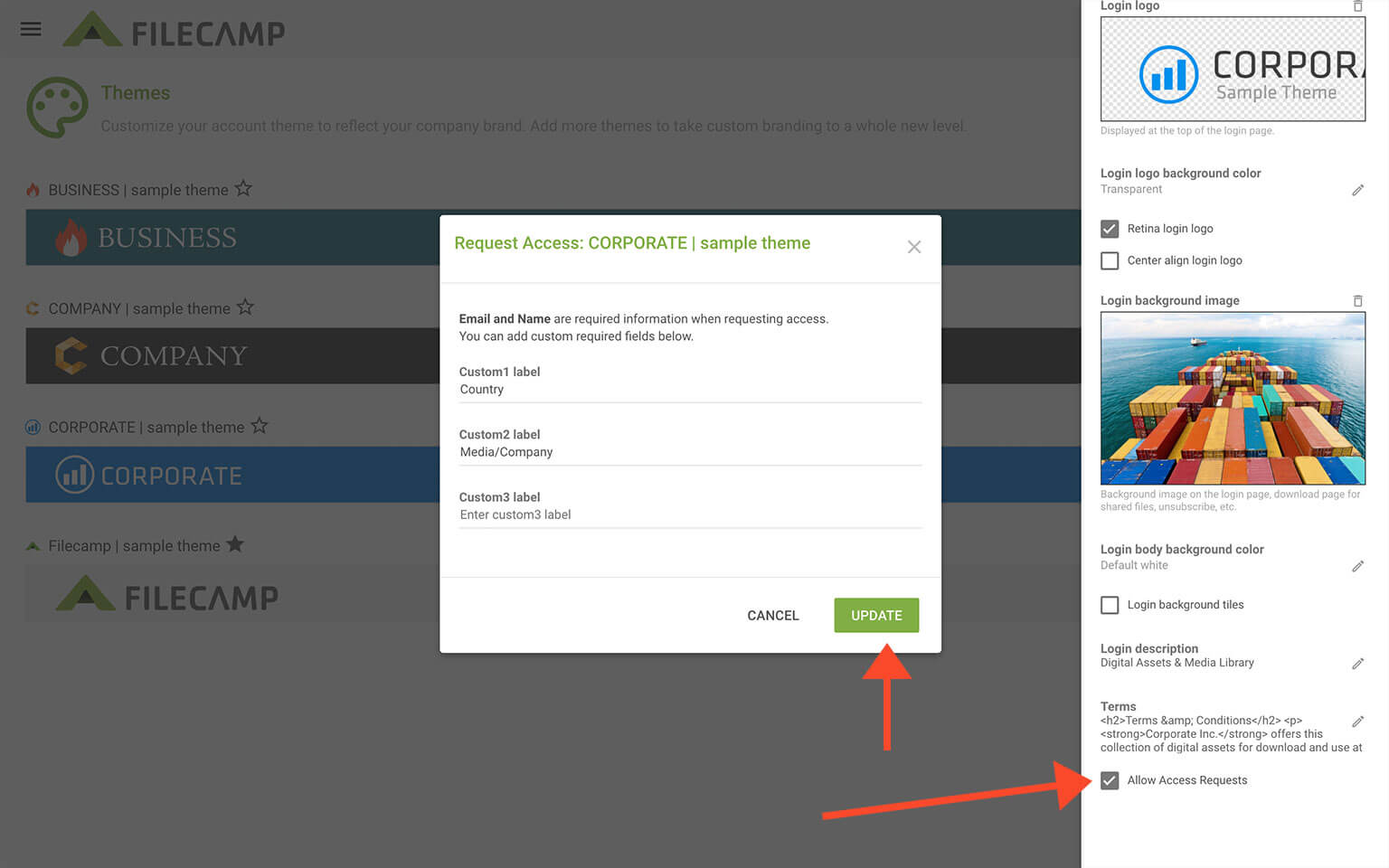Enable Login background tiles
The image size is (1389, 868).
tap(1110, 605)
